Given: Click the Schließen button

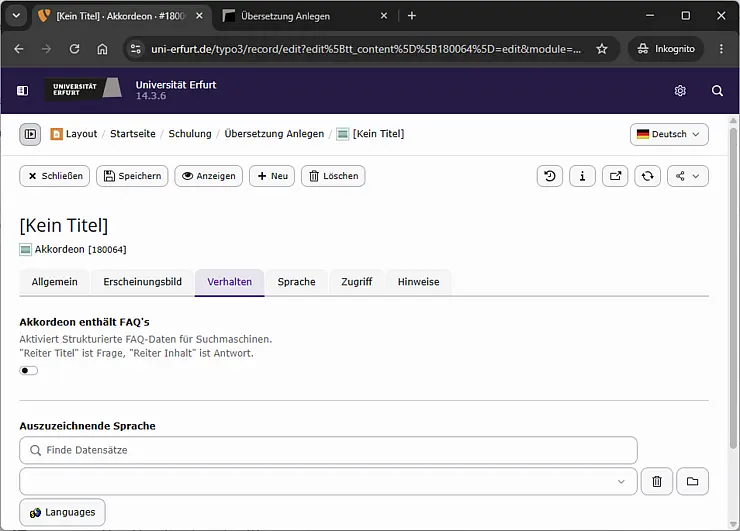Looking at the screenshot, I should click(55, 176).
